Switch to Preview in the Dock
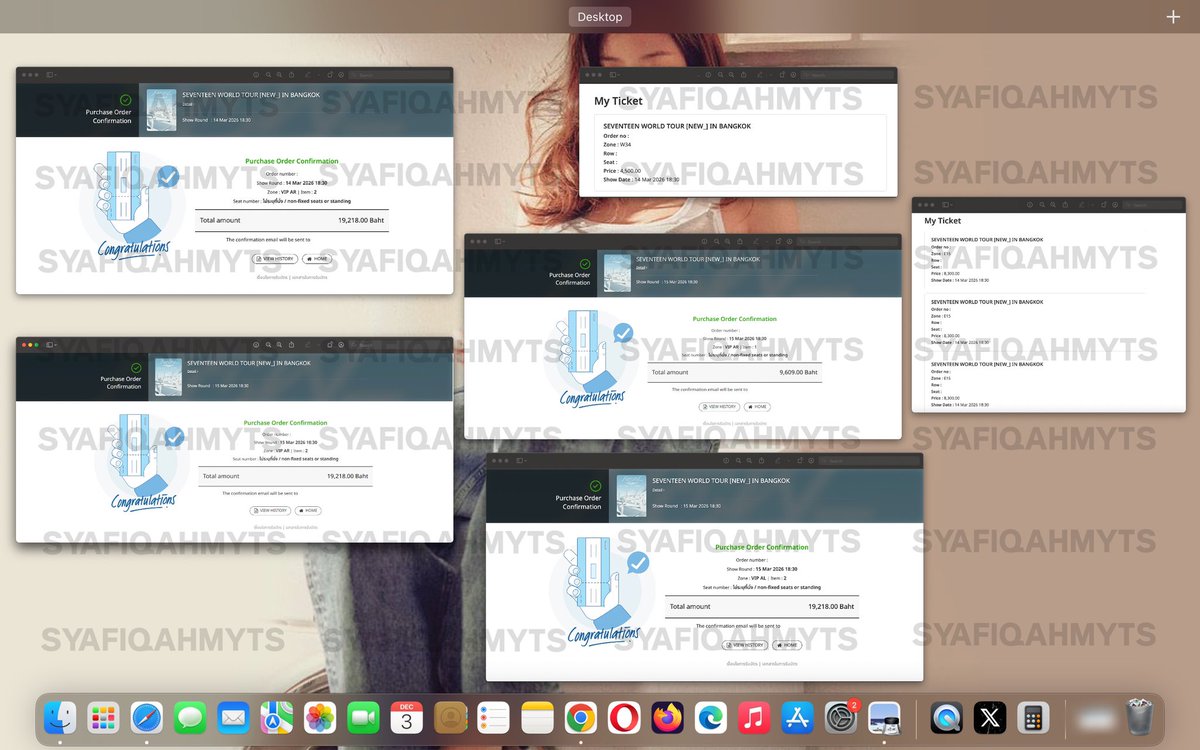 pyautogui.click(x=885, y=717)
